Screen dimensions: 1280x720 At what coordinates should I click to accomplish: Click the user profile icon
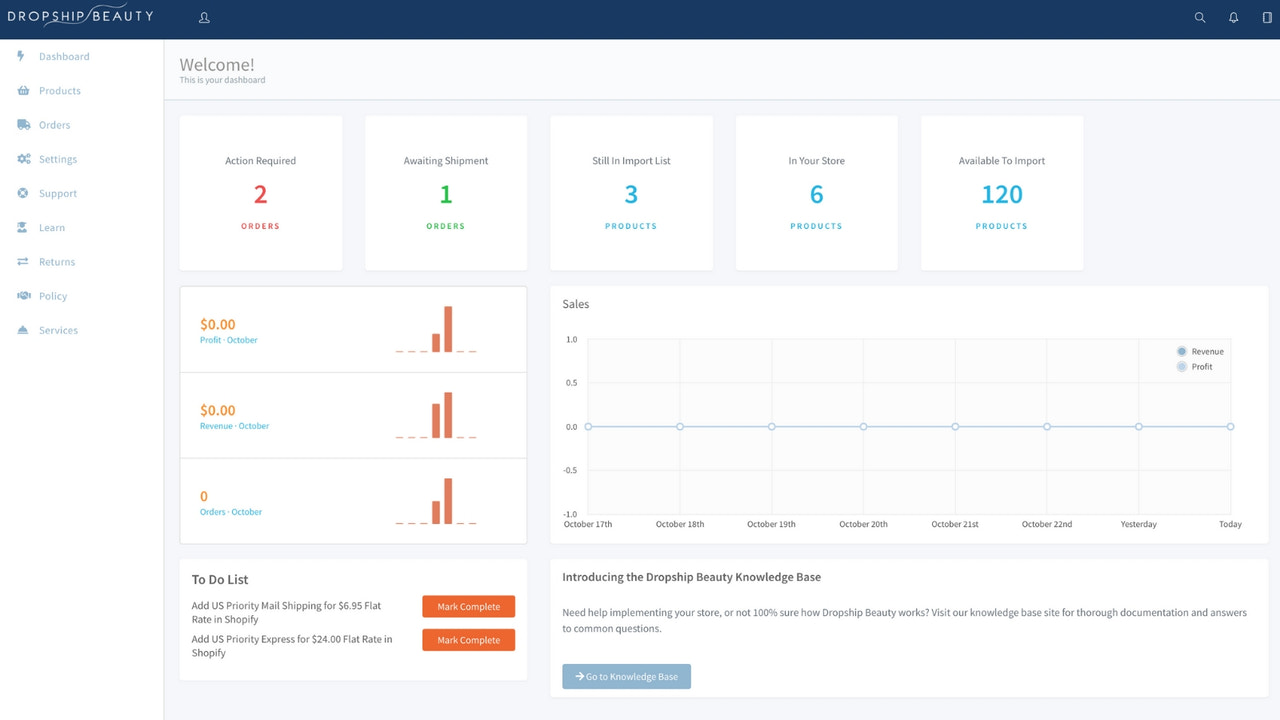[204, 17]
